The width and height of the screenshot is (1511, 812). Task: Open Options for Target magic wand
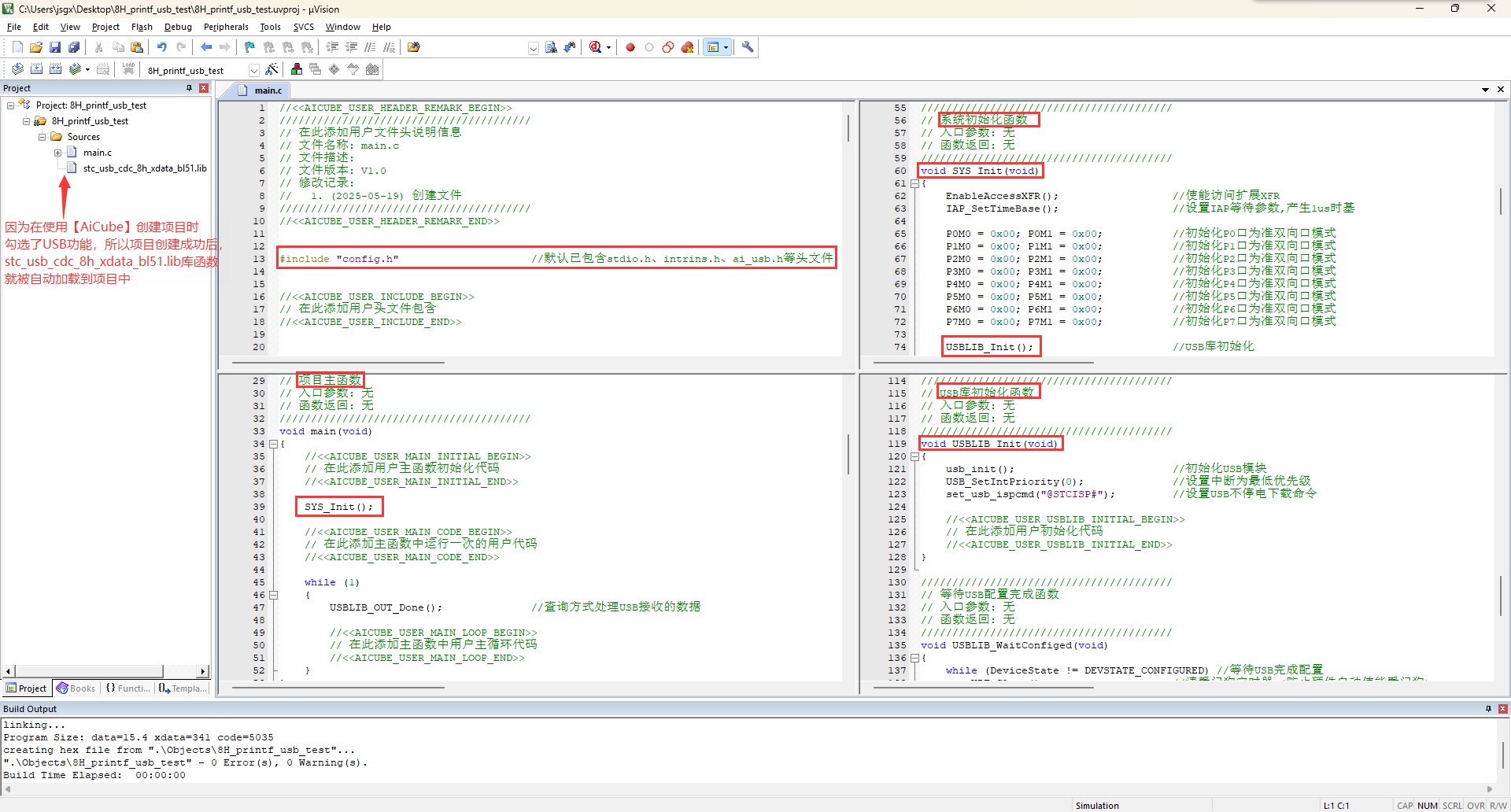(272, 69)
